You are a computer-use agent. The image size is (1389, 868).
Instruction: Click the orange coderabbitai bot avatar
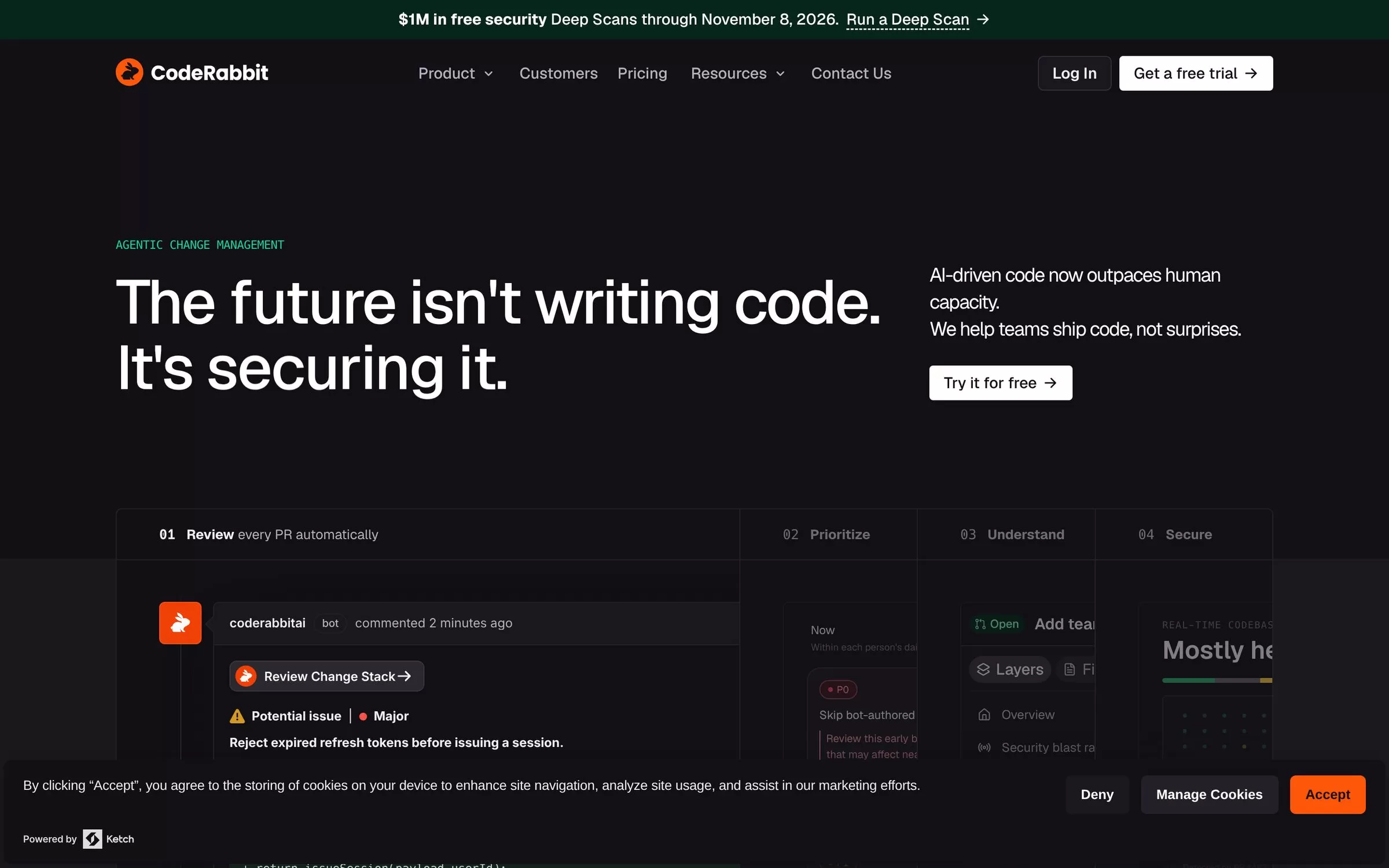click(x=180, y=623)
